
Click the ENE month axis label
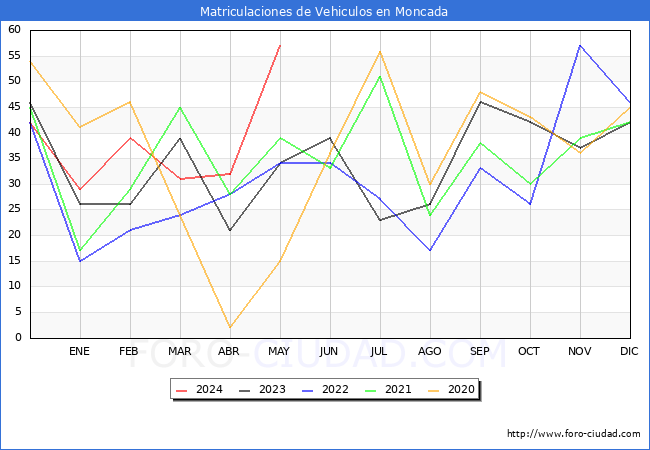[79, 351]
